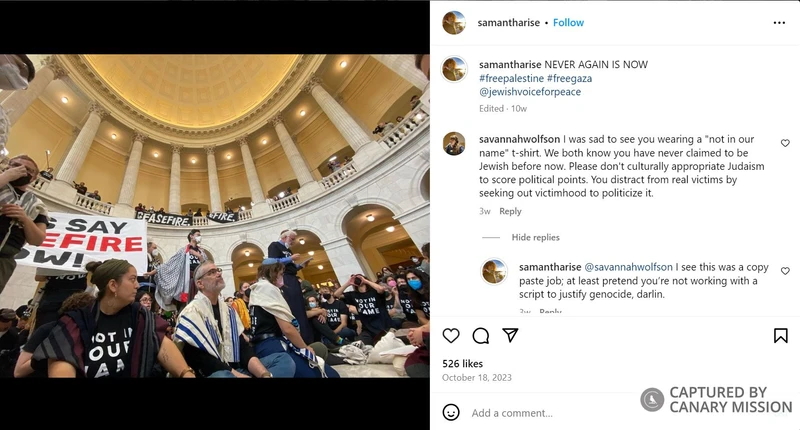Follow samantharise account
The width and height of the screenshot is (800, 430).
click(x=568, y=22)
